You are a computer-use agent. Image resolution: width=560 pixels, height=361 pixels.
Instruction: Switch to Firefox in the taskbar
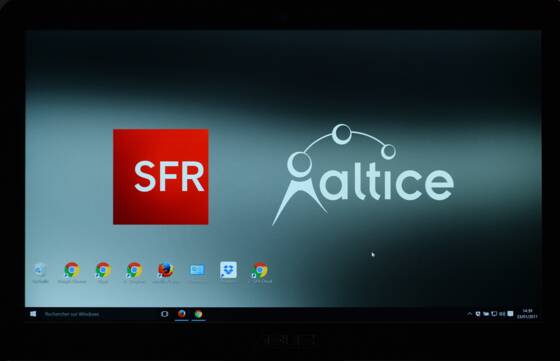click(x=181, y=314)
